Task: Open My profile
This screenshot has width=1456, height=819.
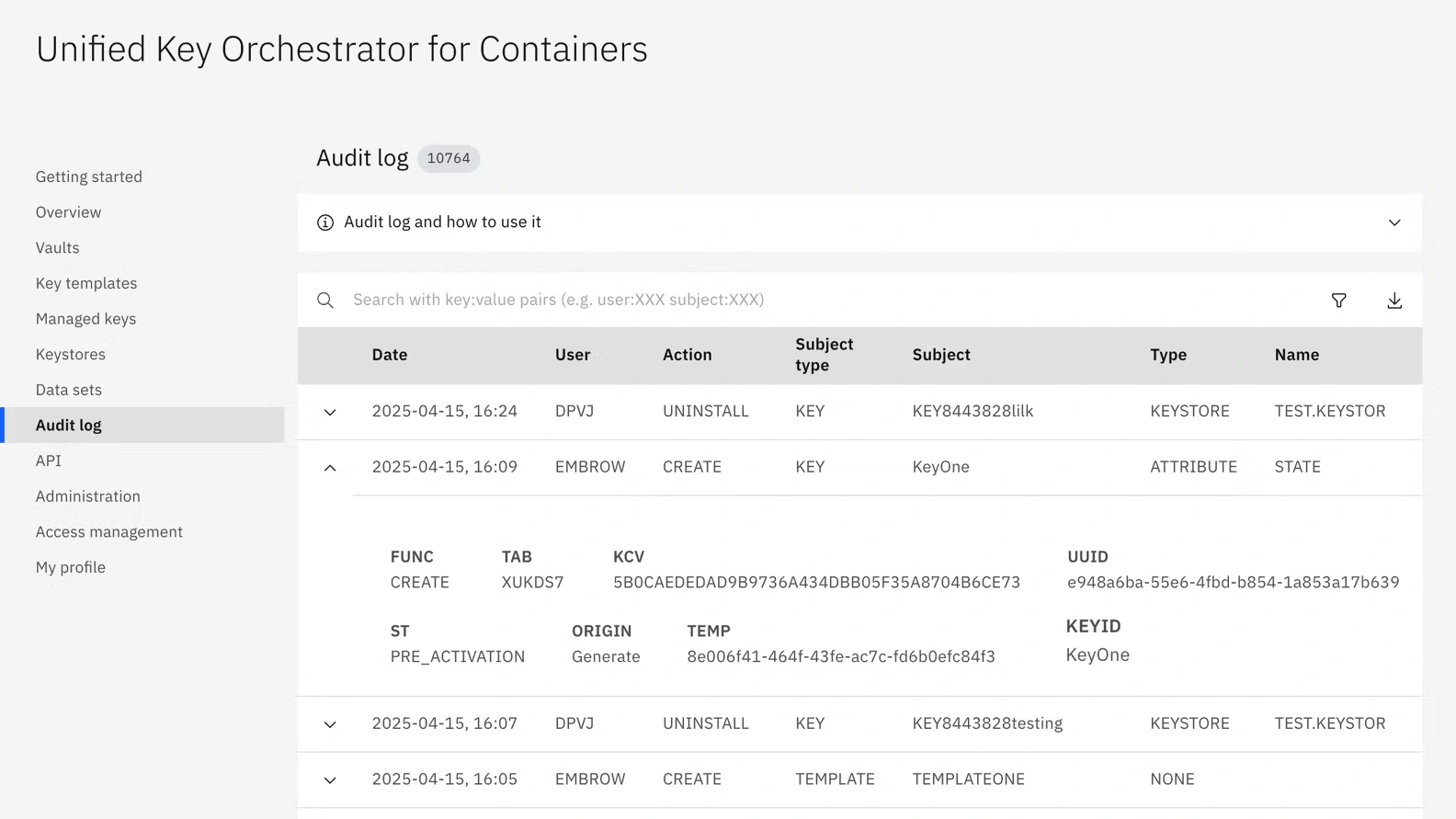Action: (71, 567)
